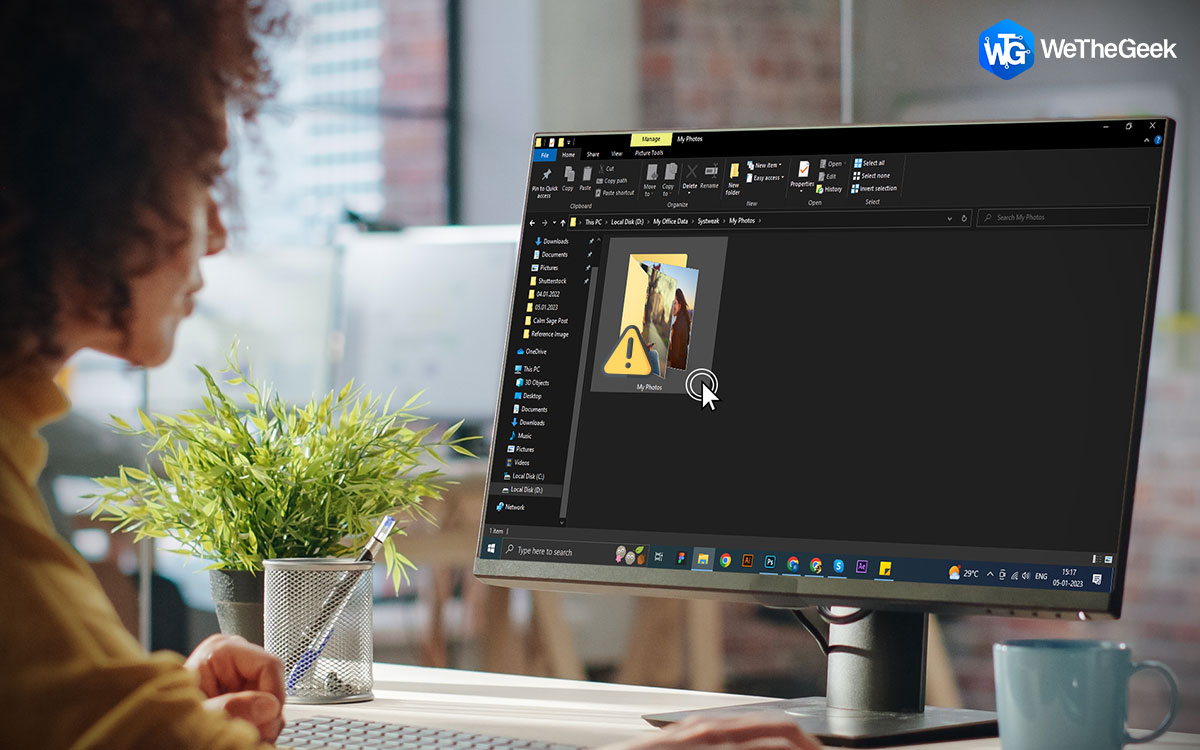This screenshot has width=1200, height=750.
Task: Switch to the Share ribbon tab
Action: (x=593, y=154)
